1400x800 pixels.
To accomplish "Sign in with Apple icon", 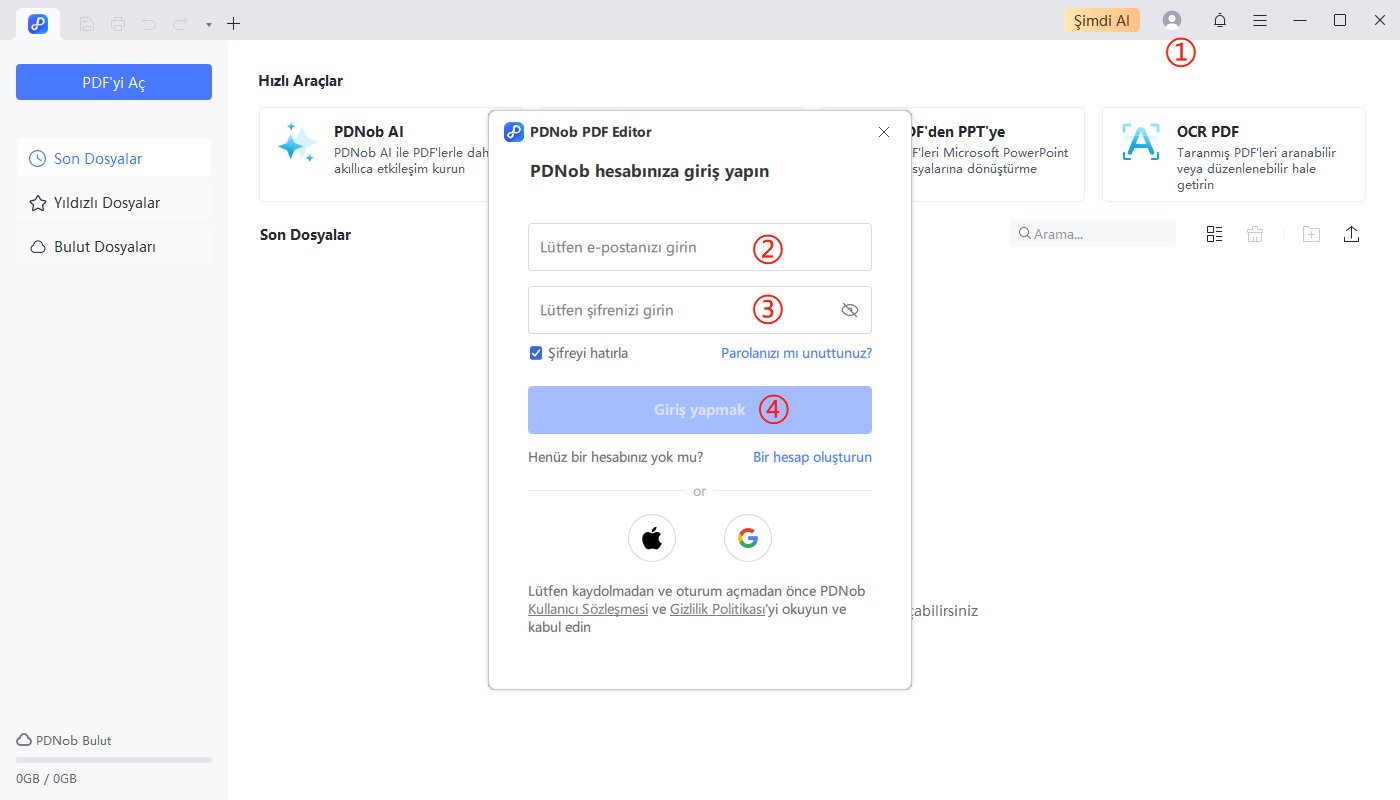I will 652,539.
